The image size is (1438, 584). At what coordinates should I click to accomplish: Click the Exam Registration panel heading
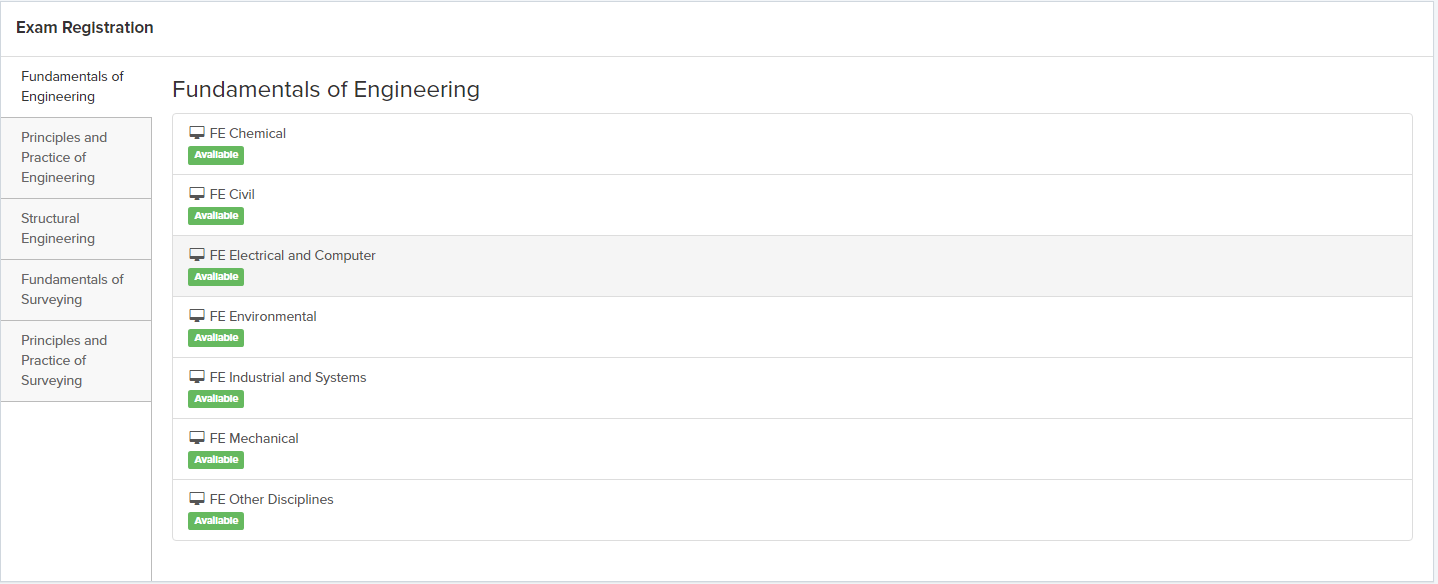click(x=85, y=28)
